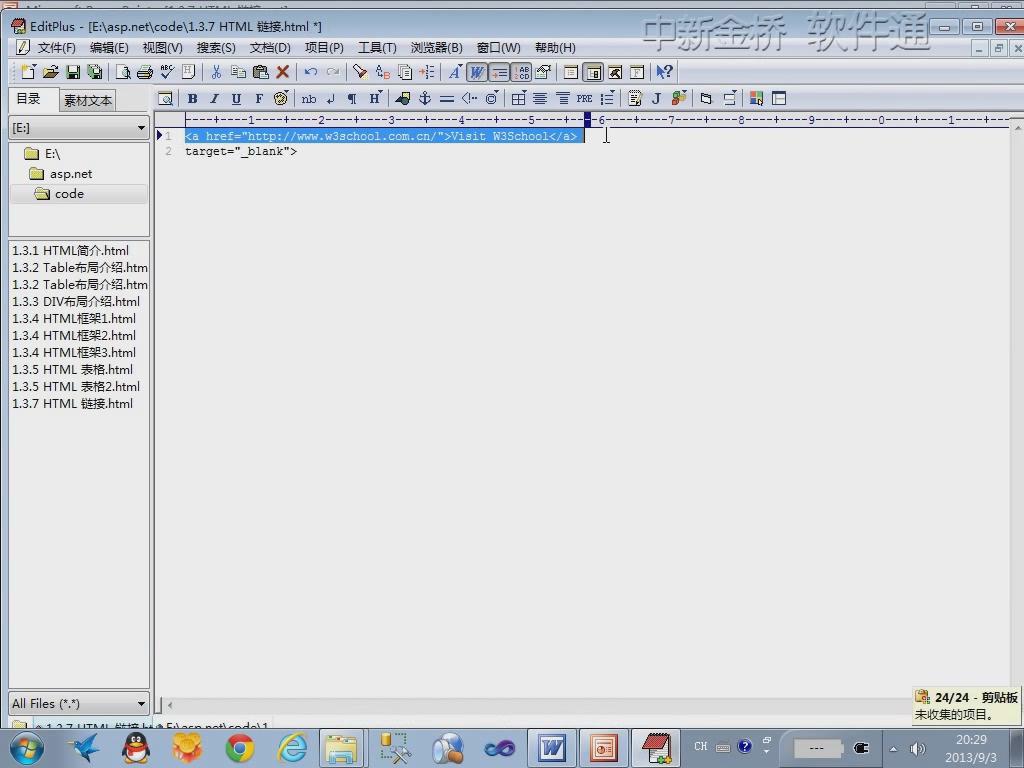Switch to the 素材文本 tab

[88, 101]
